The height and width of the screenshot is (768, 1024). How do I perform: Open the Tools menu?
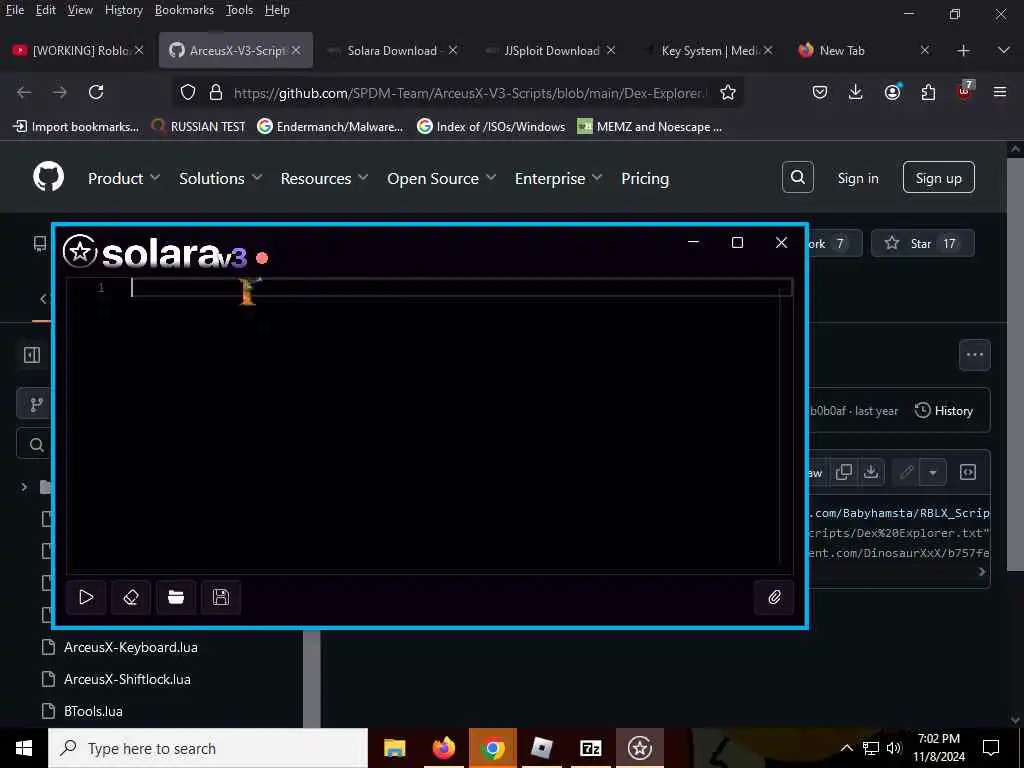pos(239,10)
